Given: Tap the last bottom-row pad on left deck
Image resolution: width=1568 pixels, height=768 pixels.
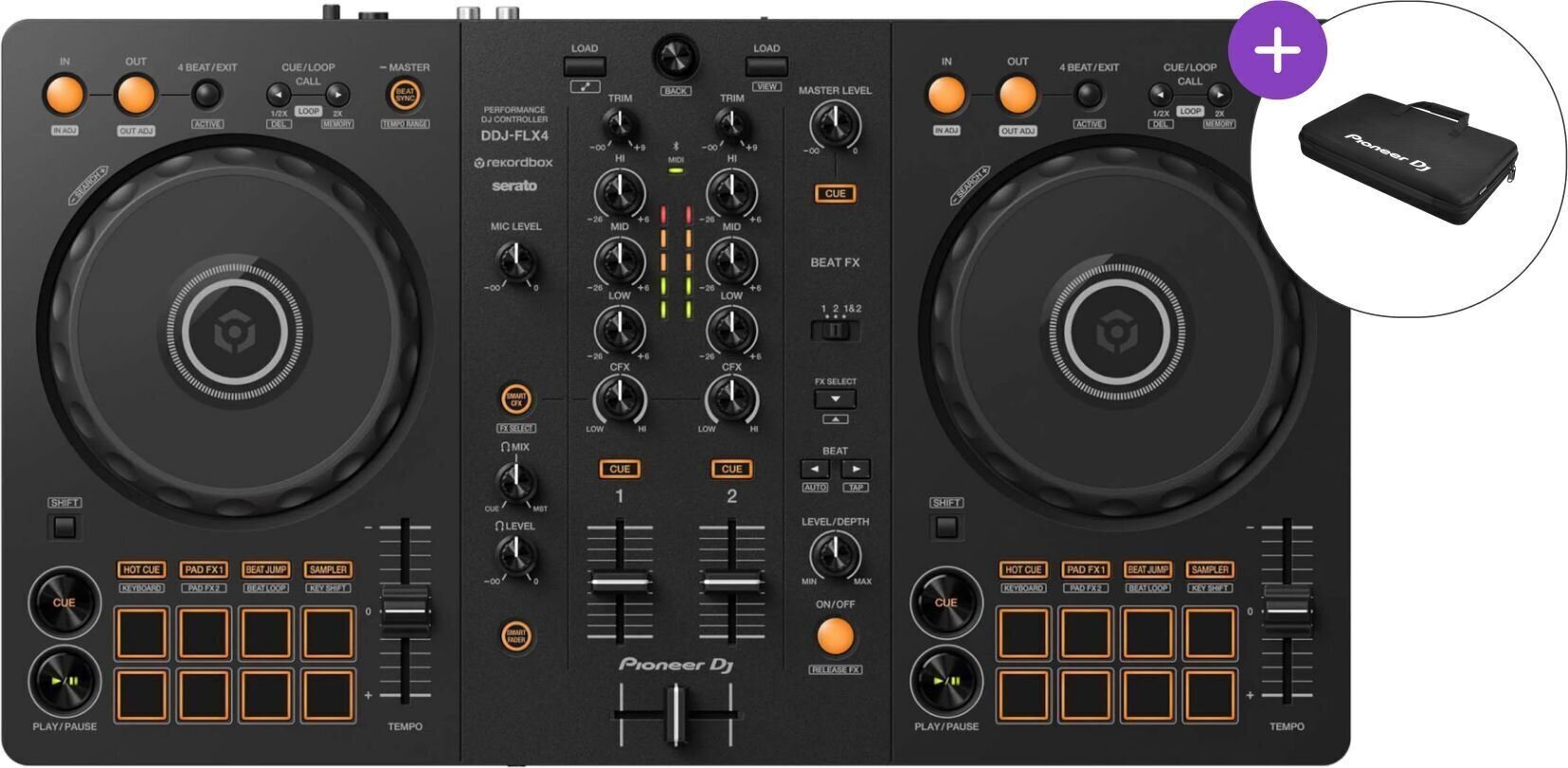Looking at the screenshot, I should click(329, 695).
